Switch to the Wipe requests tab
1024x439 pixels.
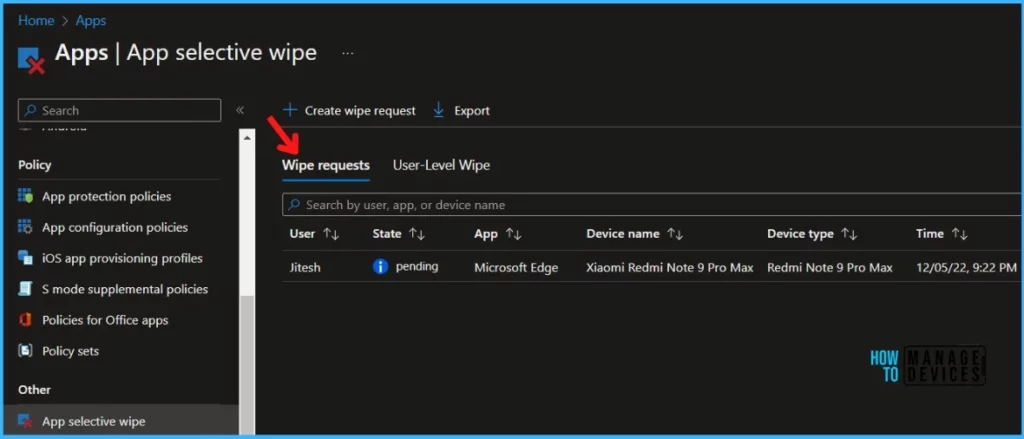(x=326, y=165)
